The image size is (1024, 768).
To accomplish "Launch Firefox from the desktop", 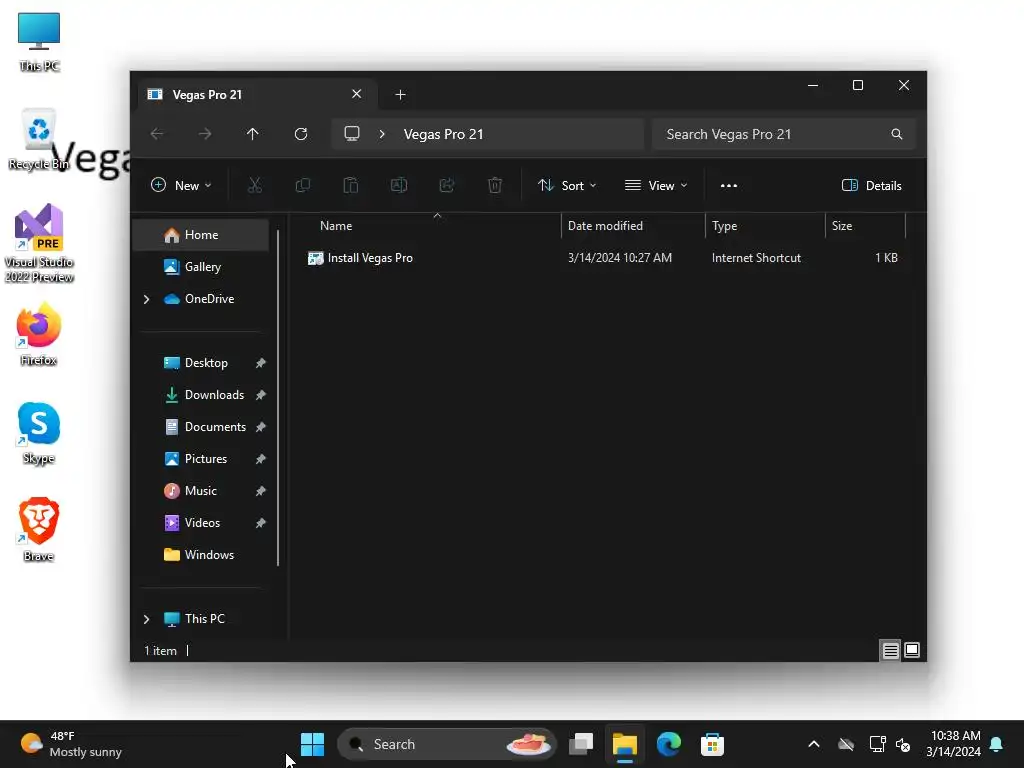I will pyautogui.click(x=39, y=334).
